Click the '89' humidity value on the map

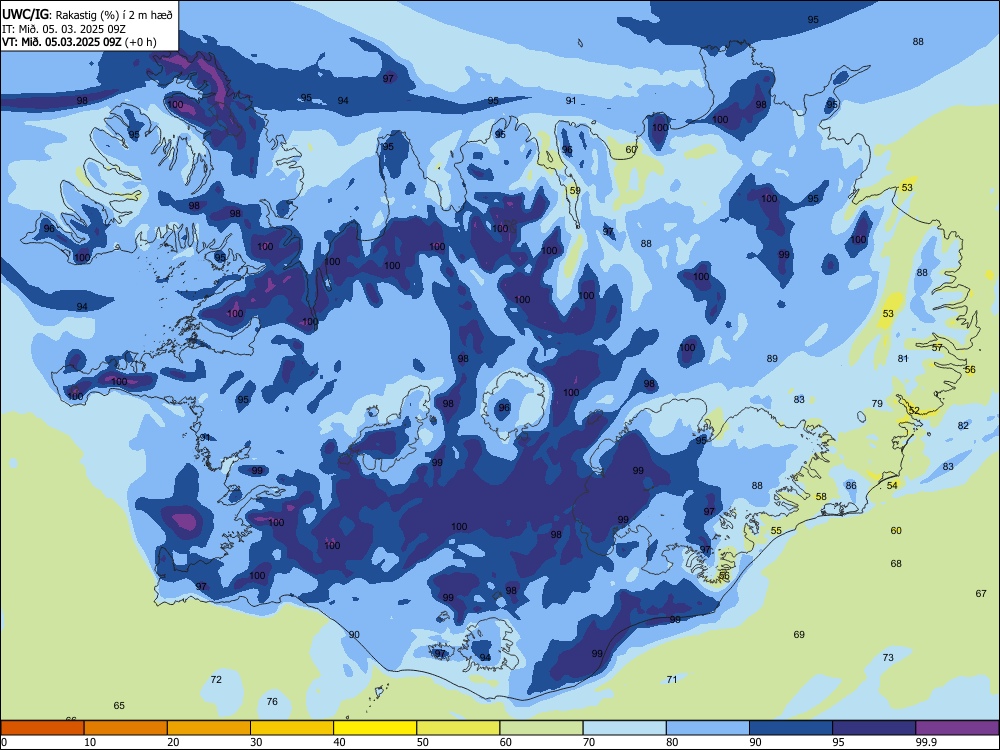772,358
